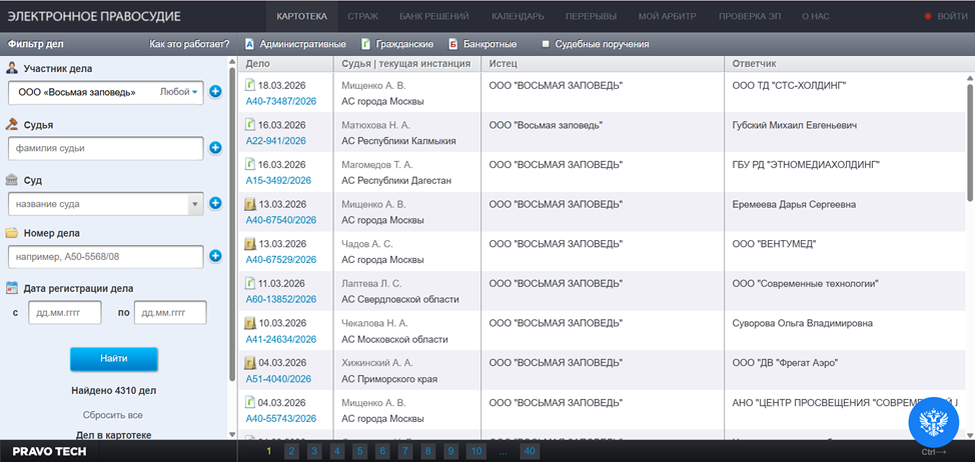The width and height of the screenshot is (975, 462).
Task: Add another court with plus icon
Action: 215,203
